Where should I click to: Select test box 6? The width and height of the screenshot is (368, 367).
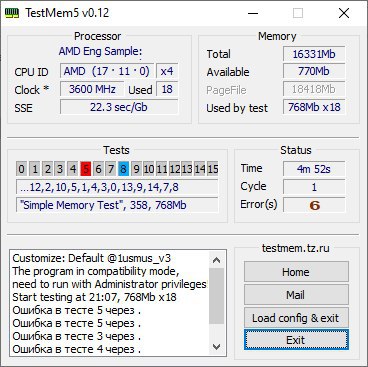(x=98, y=169)
